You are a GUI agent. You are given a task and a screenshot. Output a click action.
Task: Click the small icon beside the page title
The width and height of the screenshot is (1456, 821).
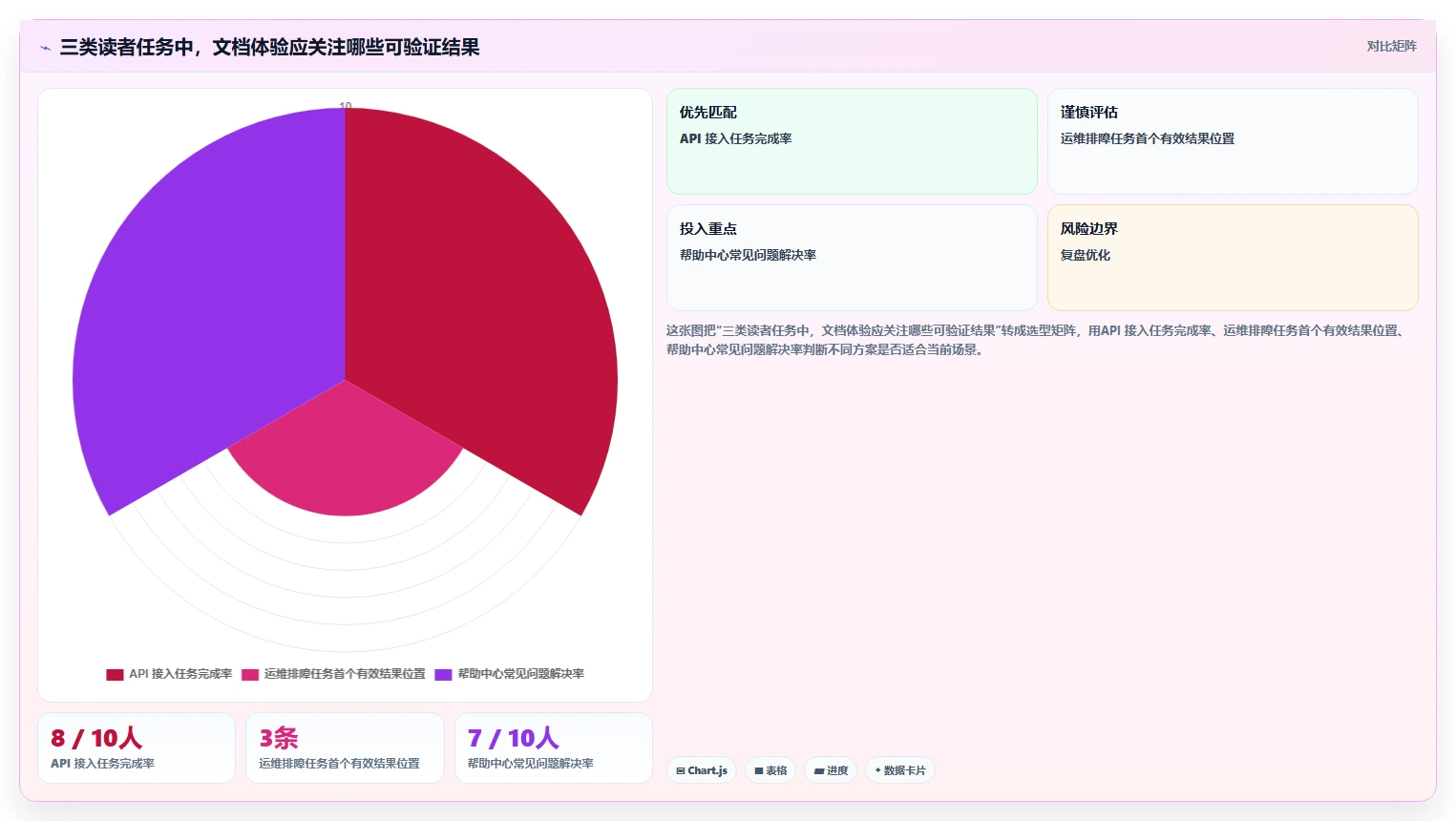[x=45, y=48]
